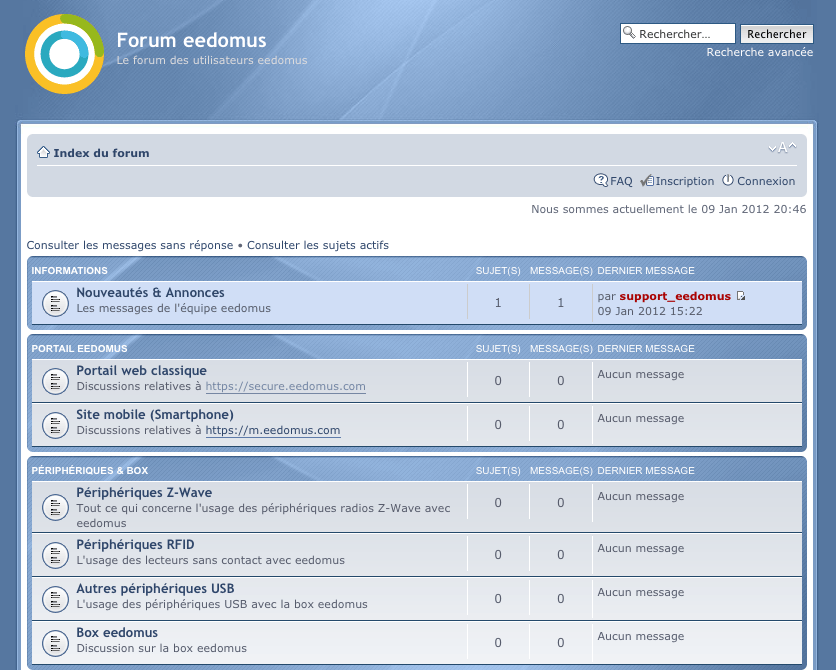This screenshot has height=670, width=836.
Task: Open the PORTAIL EEDOMUS category
Action: (x=79, y=349)
